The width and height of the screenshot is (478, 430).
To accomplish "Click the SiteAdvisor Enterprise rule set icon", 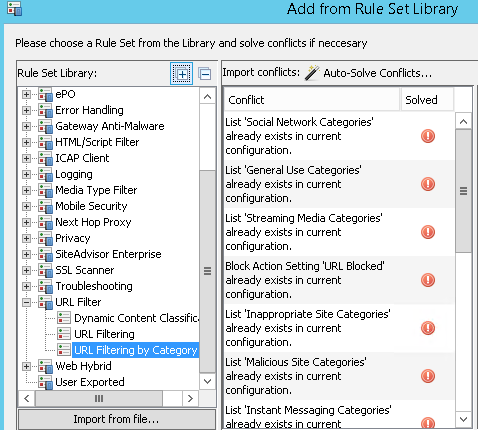I will click(45, 254).
